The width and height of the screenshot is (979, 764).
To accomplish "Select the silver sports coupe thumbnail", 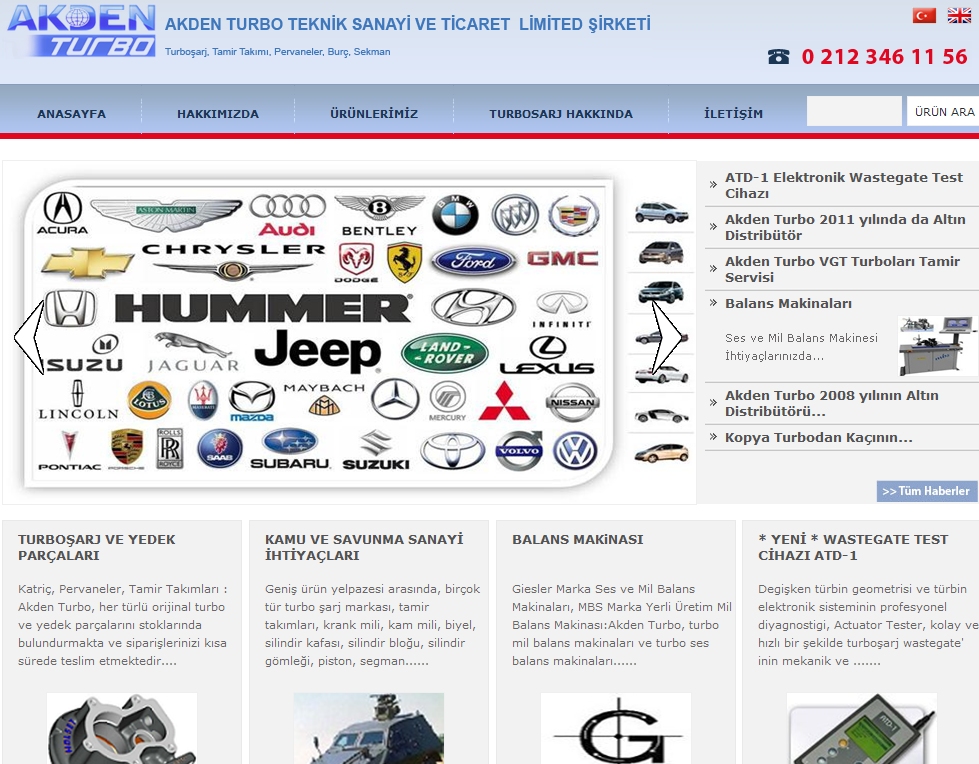I will [662, 415].
